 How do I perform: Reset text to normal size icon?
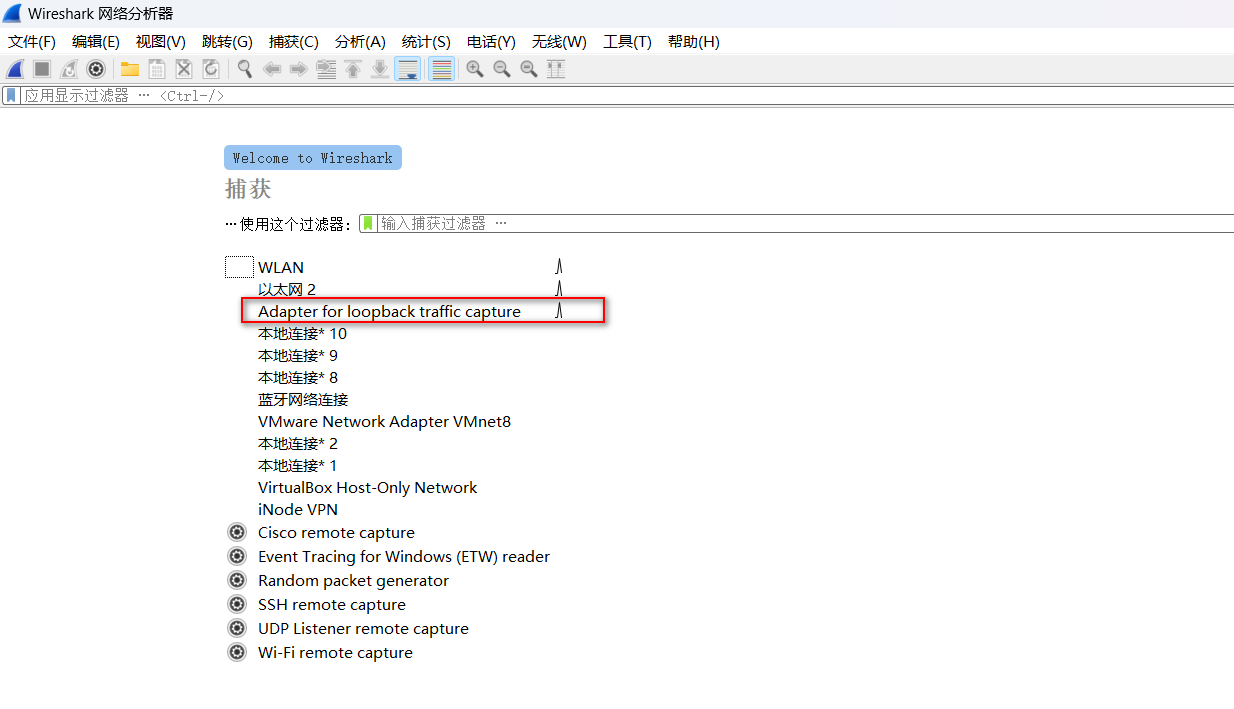pyautogui.click(x=529, y=69)
